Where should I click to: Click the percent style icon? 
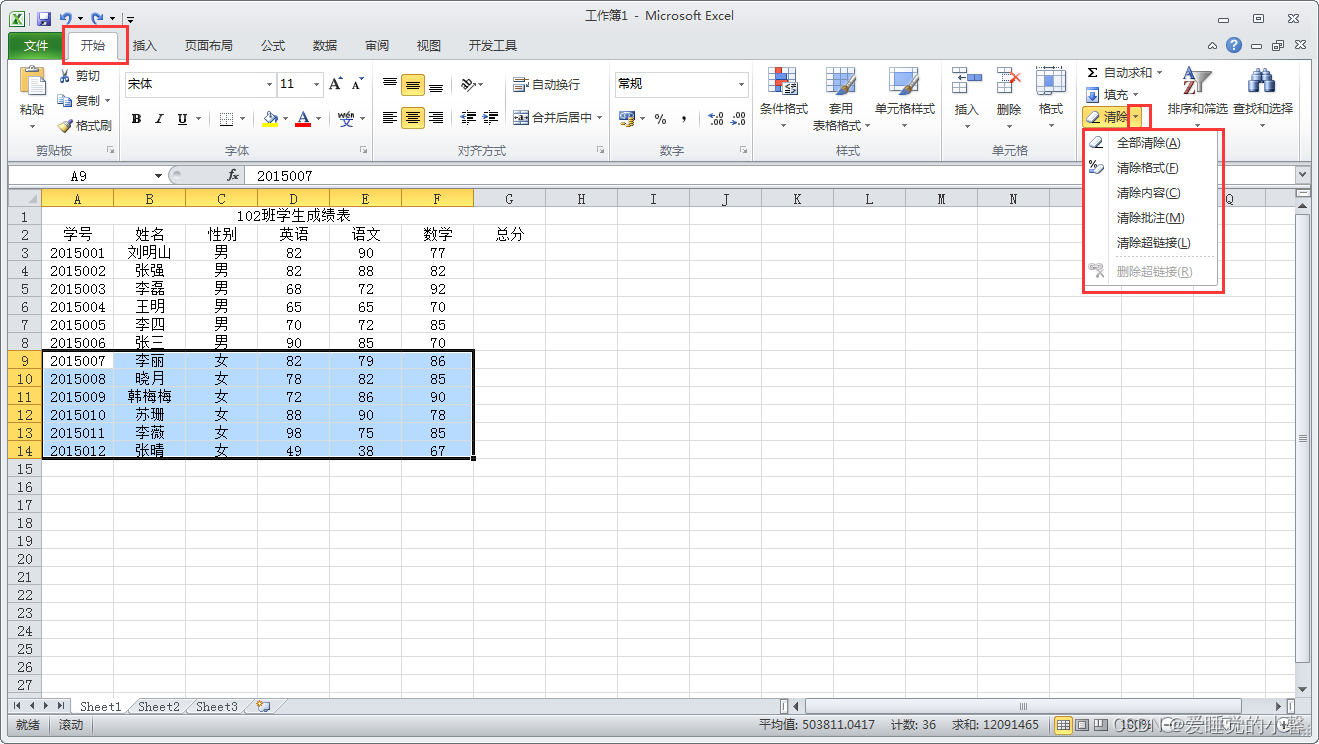660,119
